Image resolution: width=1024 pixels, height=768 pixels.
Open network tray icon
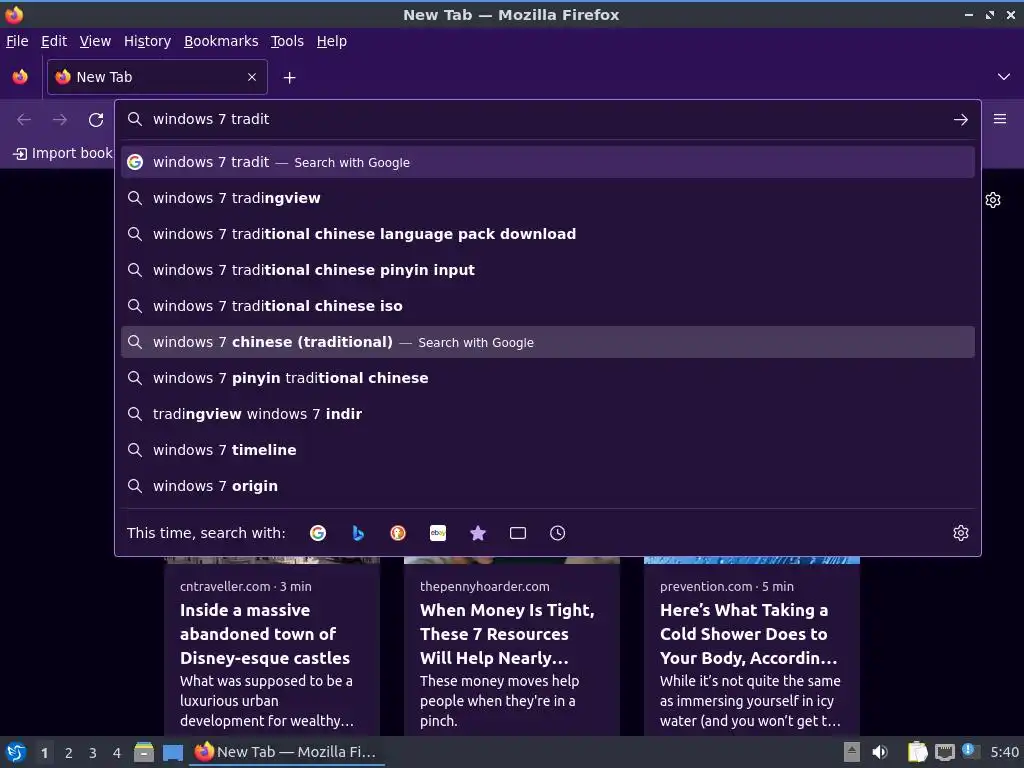coord(944,752)
